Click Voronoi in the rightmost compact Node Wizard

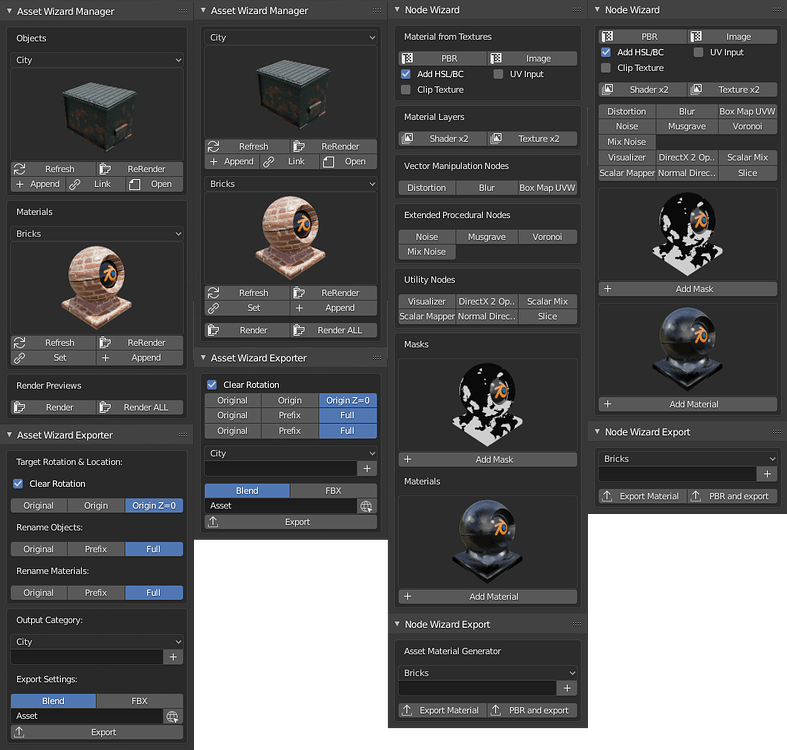(x=747, y=127)
